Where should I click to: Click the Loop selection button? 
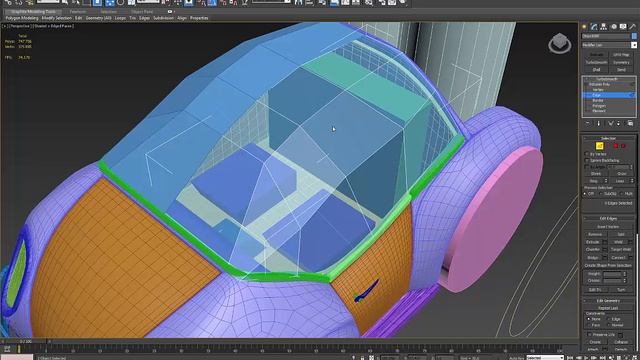(x=620, y=180)
